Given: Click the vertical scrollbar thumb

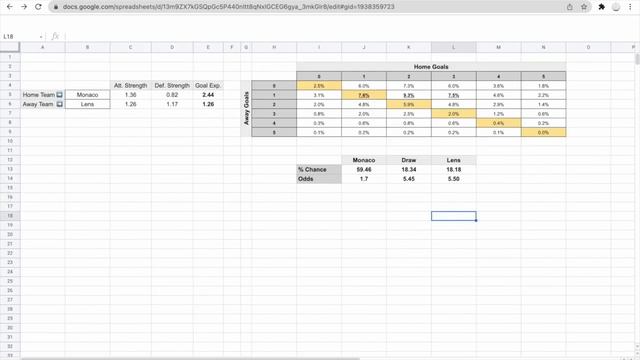Looking at the screenshot, I should click(637, 59).
